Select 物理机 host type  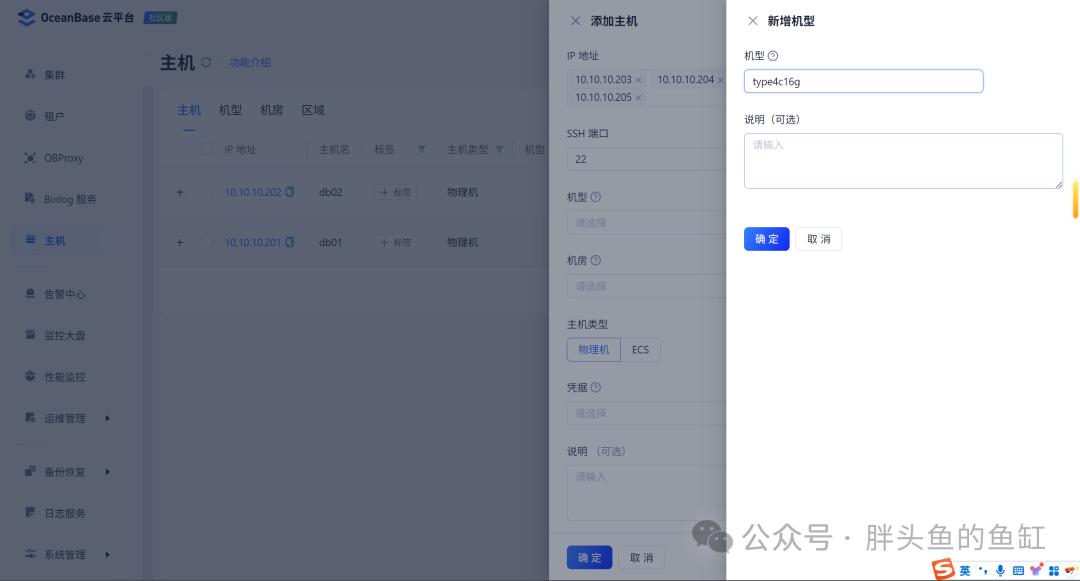pyautogui.click(x=594, y=350)
